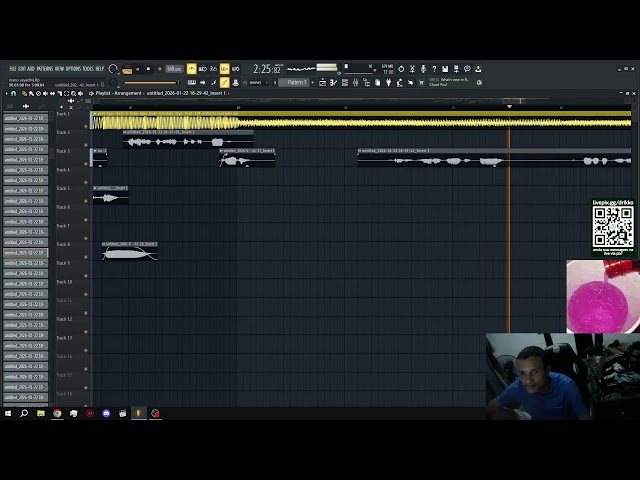Click the stop button in transport
Screen dimensions: 640x480
[149, 69]
